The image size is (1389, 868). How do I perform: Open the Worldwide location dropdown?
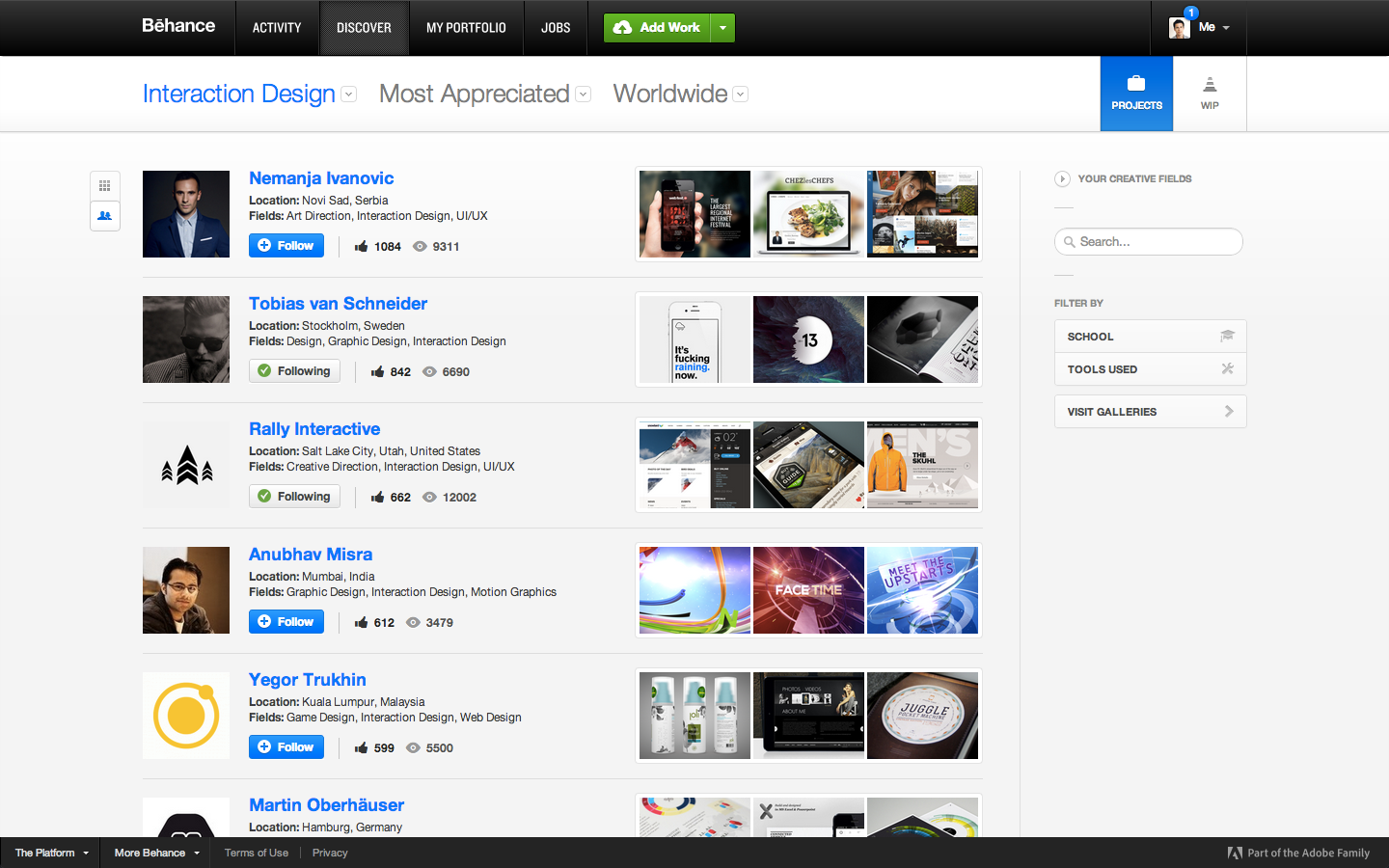pyautogui.click(x=741, y=95)
